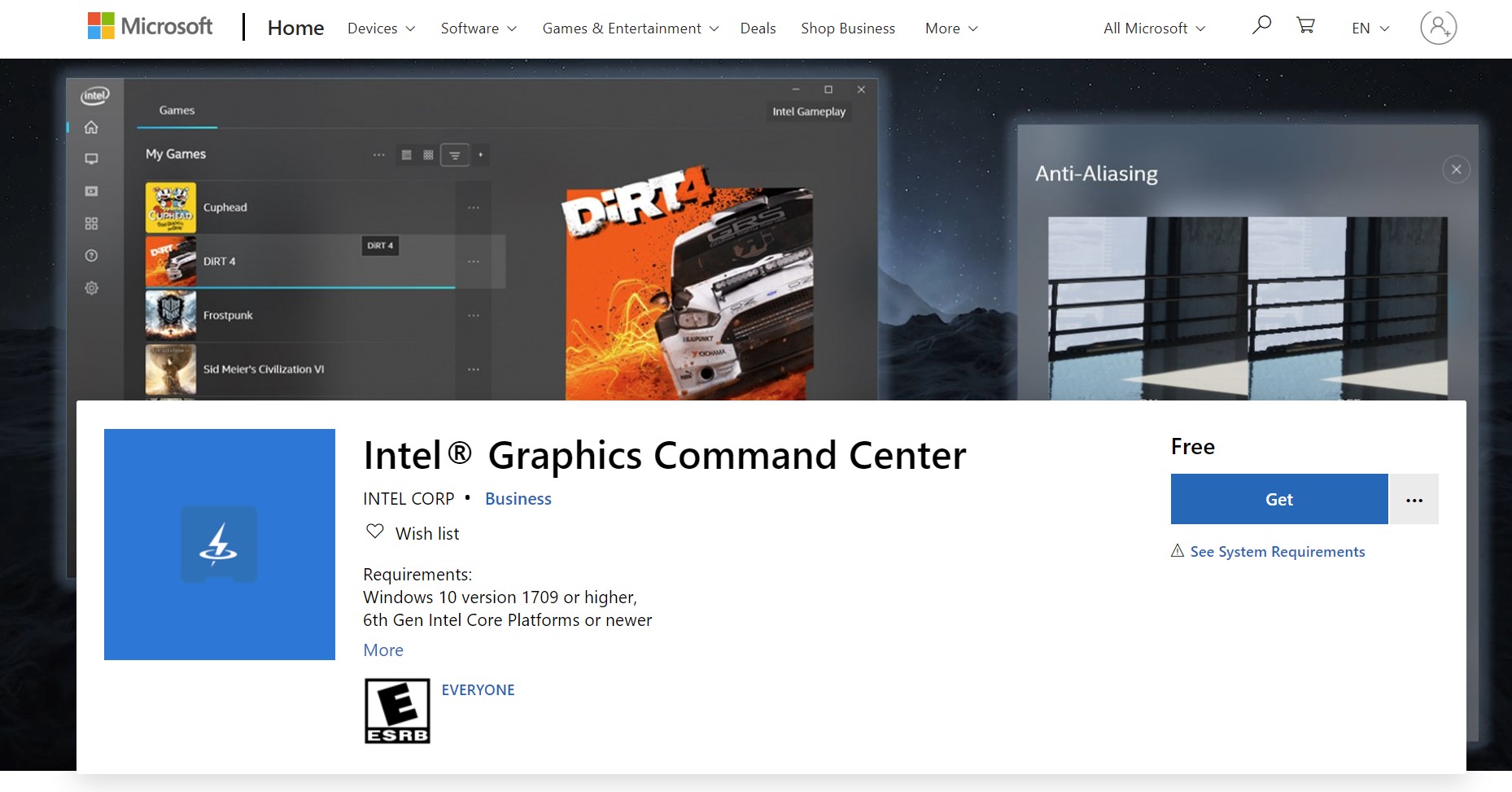Click the Help question mark icon
The height and width of the screenshot is (792, 1512).
click(x=91, y=256)
